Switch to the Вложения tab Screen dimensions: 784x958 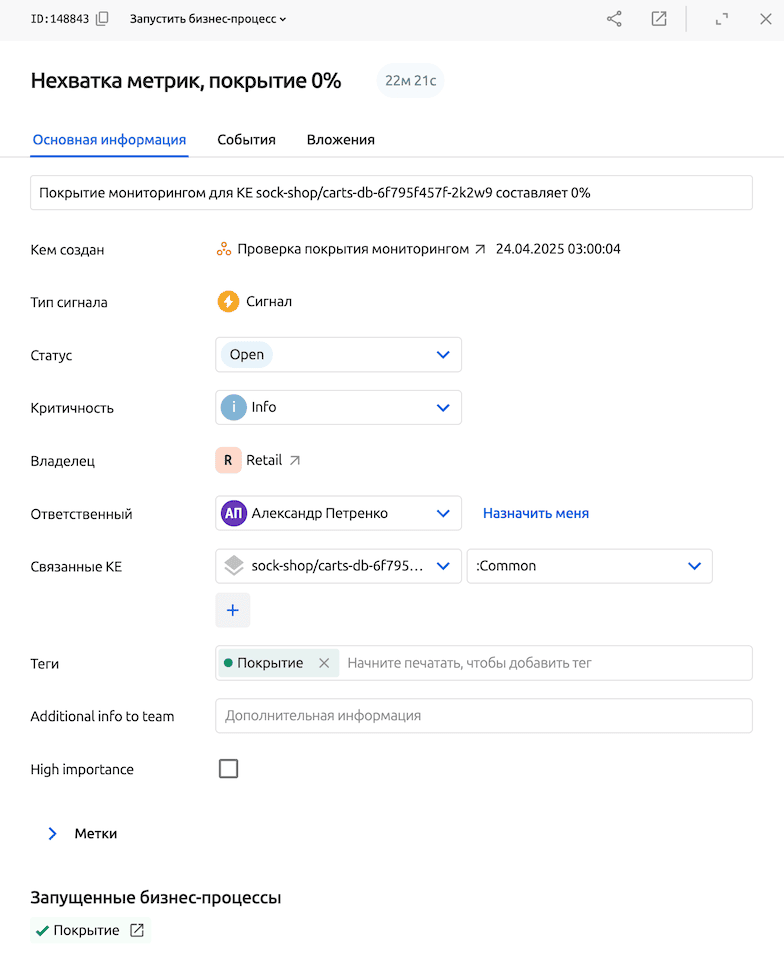coord(340,140)
